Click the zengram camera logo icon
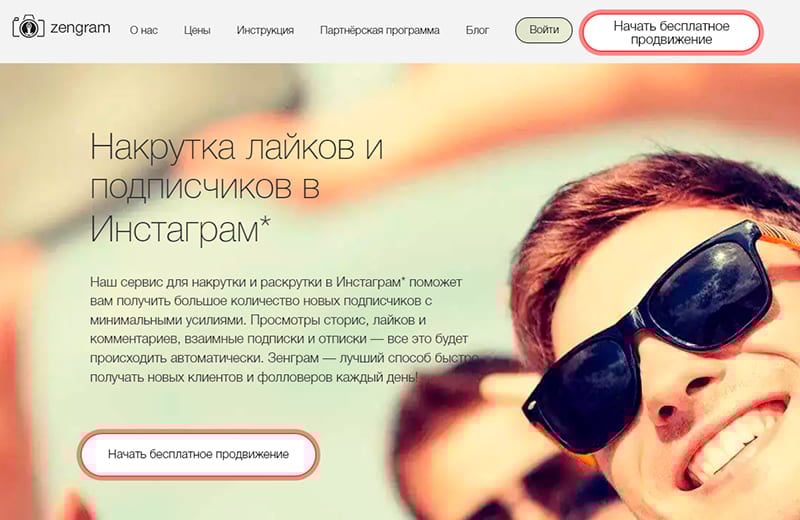This screenshot has height=520, width=800. click(27, 29)
